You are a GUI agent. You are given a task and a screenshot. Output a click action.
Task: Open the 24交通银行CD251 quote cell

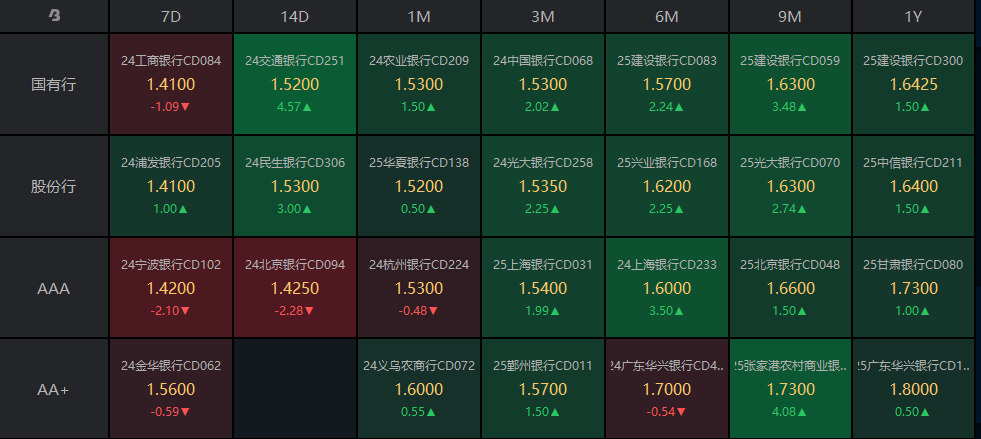click(x=294, y=84)
